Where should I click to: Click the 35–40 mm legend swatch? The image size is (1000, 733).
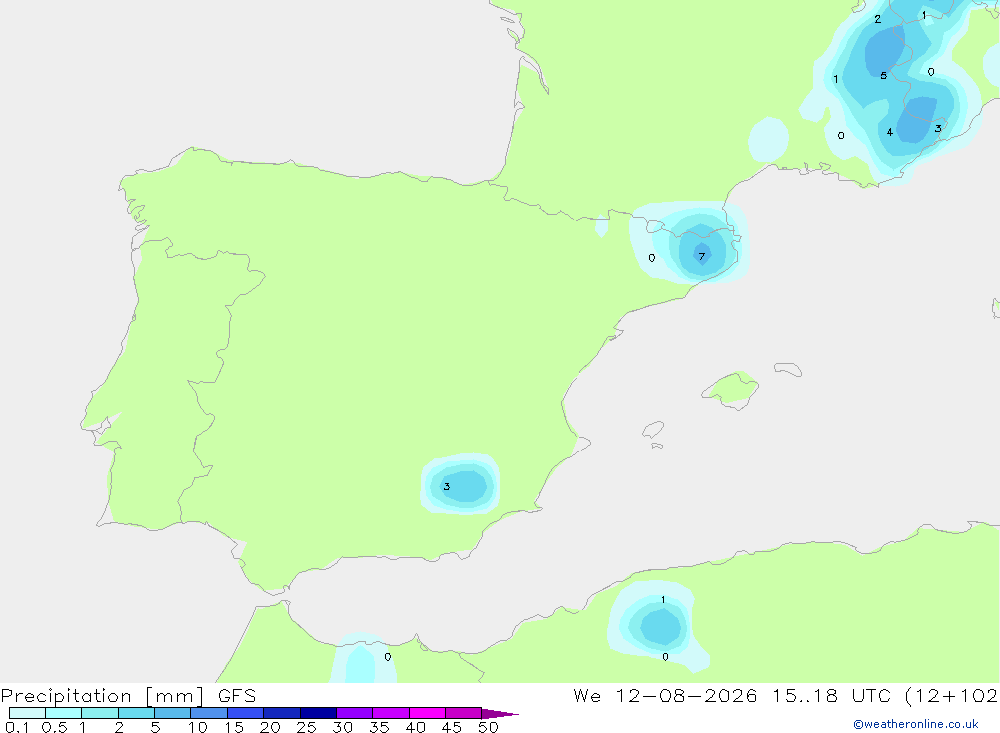point(391,713)
